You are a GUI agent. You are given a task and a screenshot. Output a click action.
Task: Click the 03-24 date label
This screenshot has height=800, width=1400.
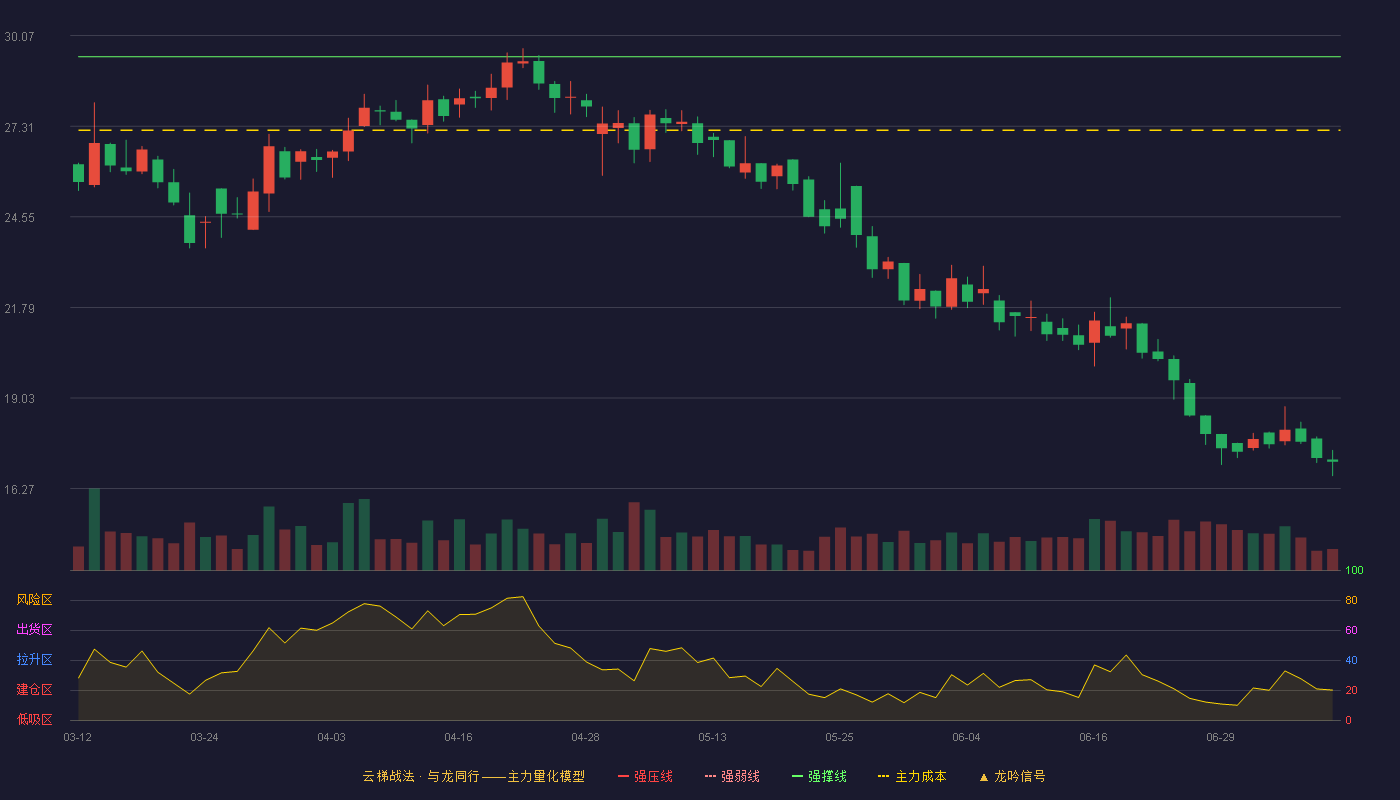coord(204,737)
